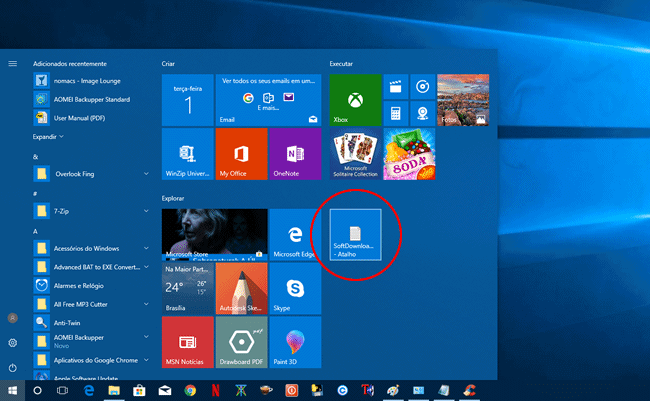Open the Paint 3D tile
Viewport: 650px width, 401px height.
tap(295, 342)
